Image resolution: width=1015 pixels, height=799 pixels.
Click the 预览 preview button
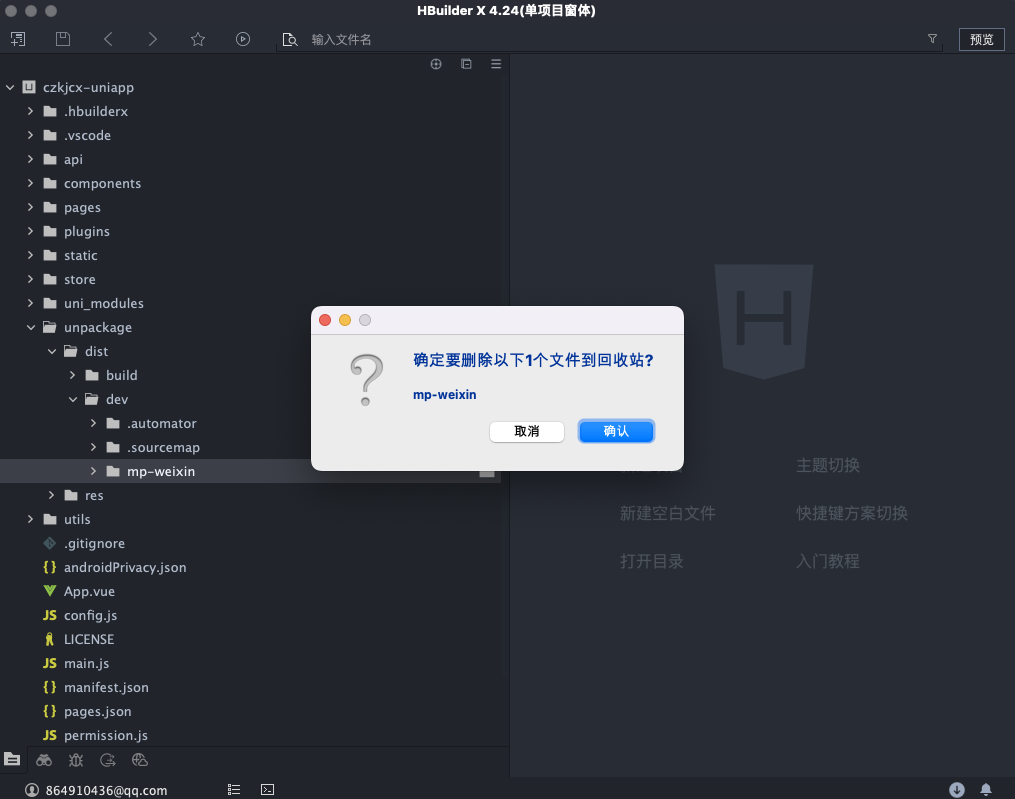point(981,39)
